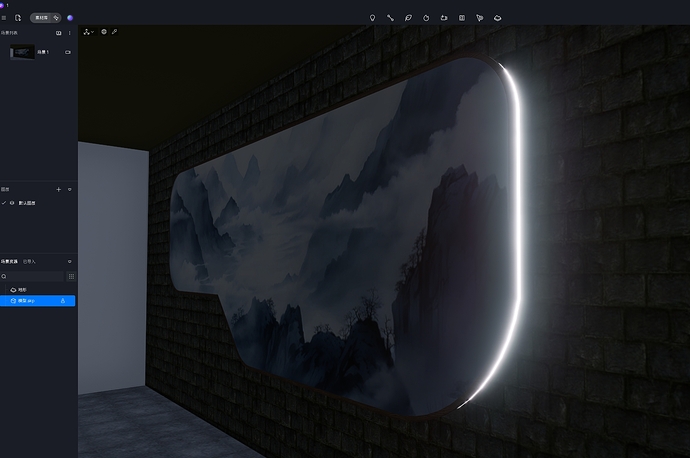The height and width of the screenshot is (458, 690).
Task: Select the camera with plus tool
Action: click(444, 18)
